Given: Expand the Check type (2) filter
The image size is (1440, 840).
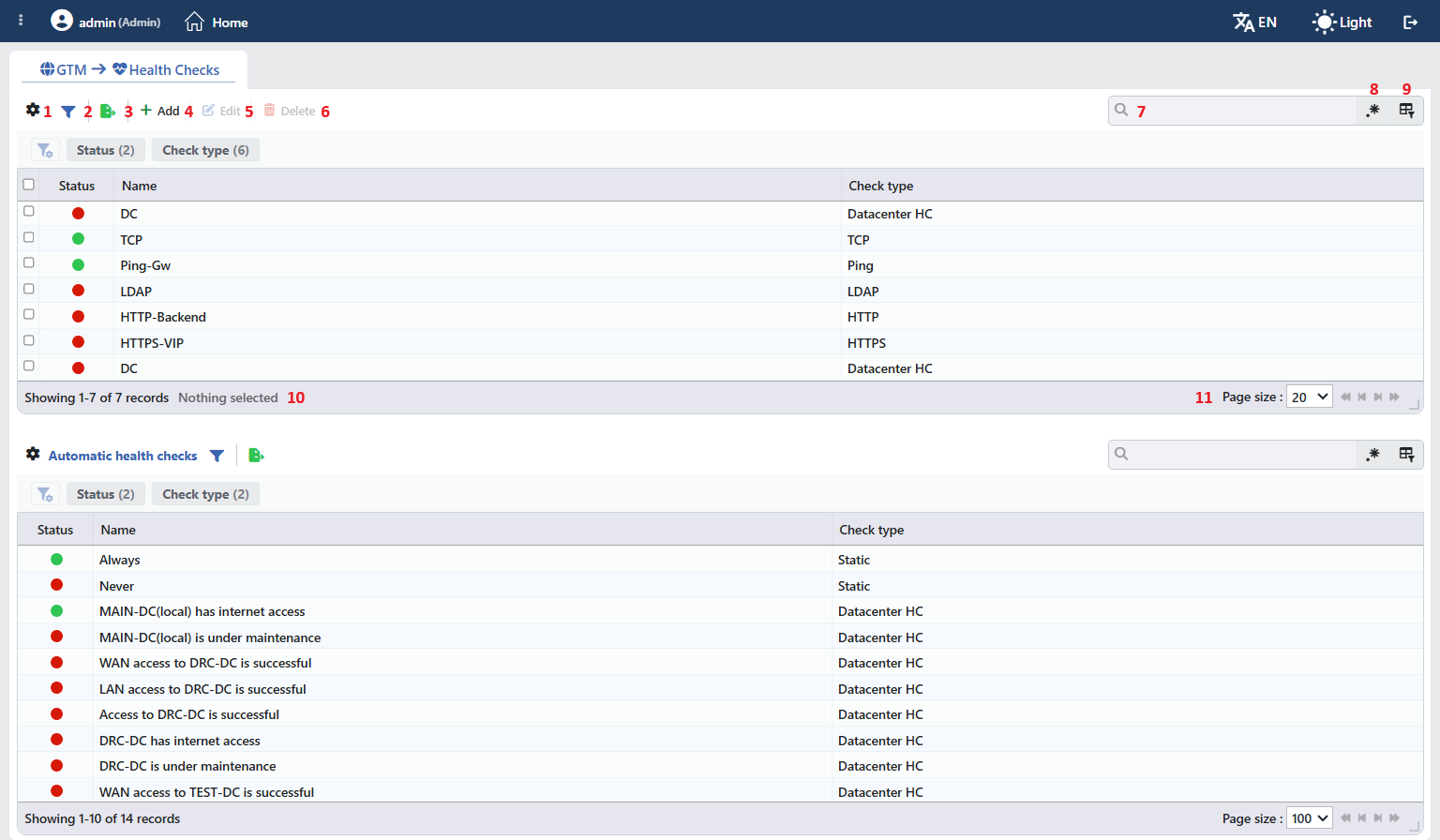Looking at the screenshot, I should tap(206, 494).
